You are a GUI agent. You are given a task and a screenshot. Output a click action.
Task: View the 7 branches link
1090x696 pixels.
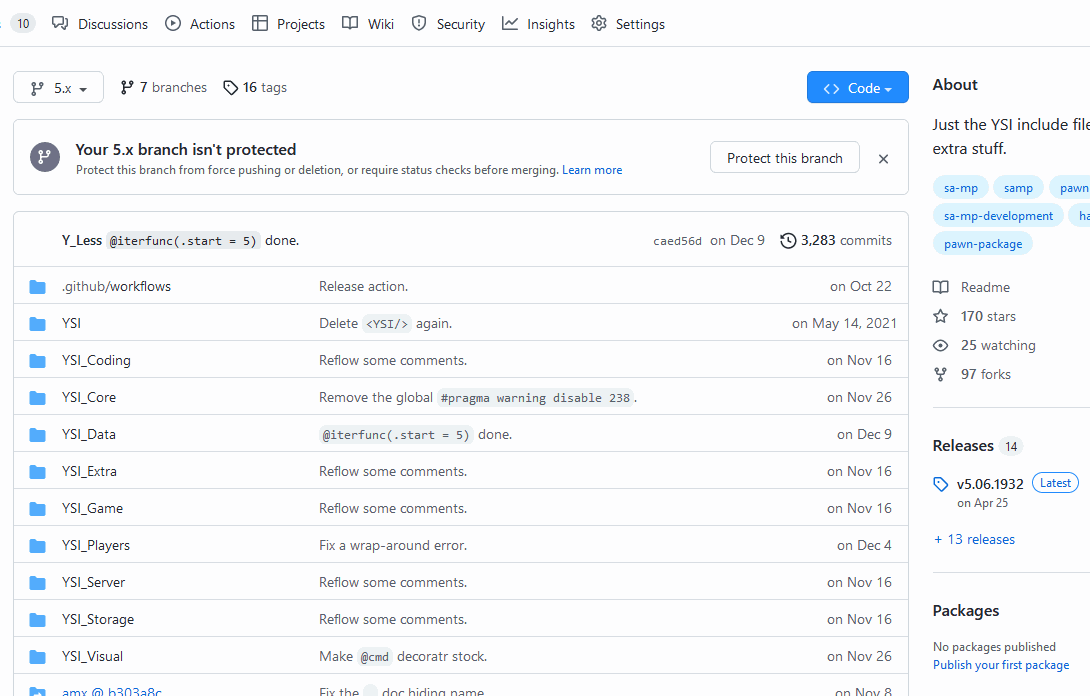163,87
